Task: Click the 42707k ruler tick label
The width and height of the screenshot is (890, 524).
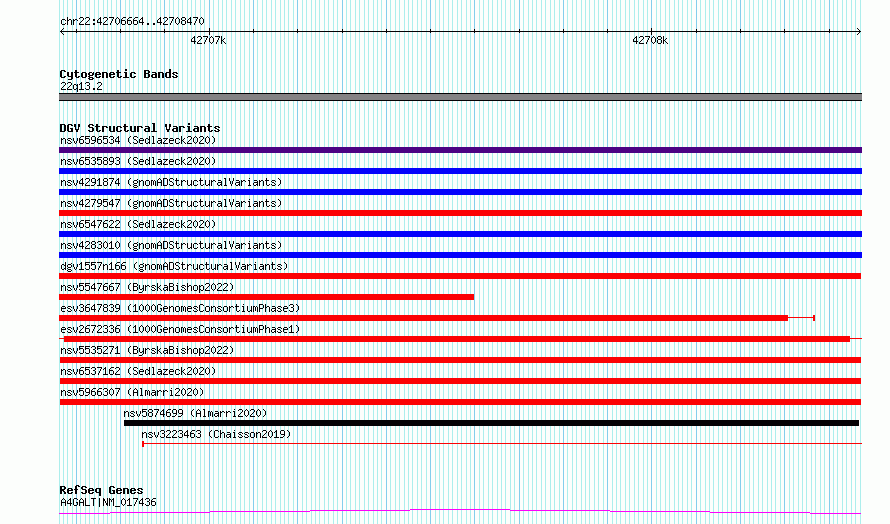Action: click(208, 40)
